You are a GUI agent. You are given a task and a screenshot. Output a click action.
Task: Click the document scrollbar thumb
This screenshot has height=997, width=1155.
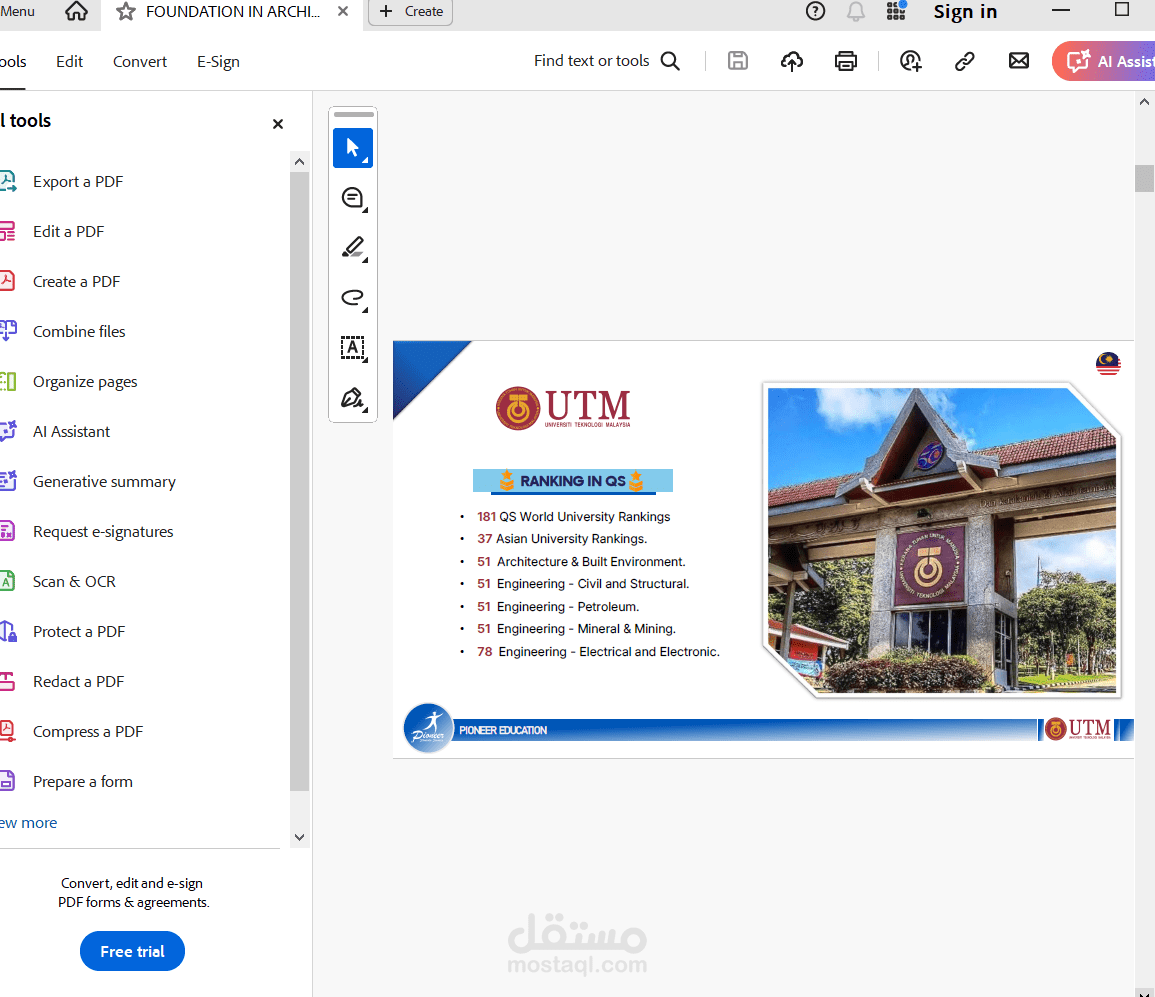[x=1144, y=178]
